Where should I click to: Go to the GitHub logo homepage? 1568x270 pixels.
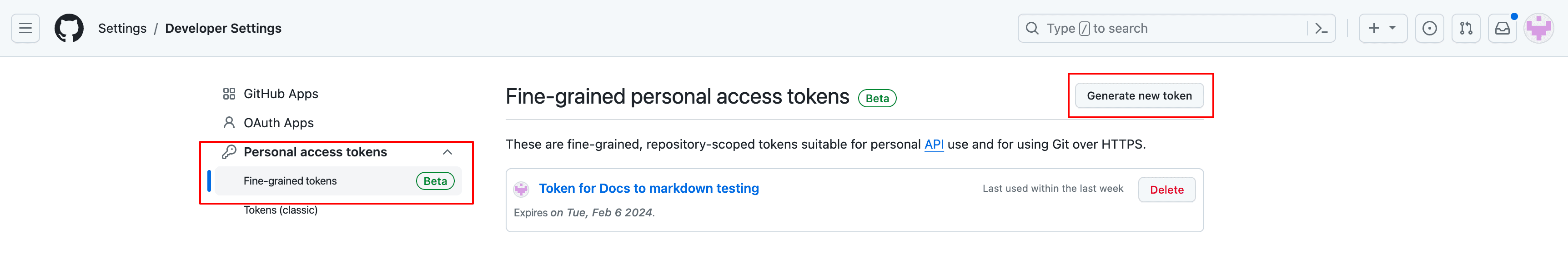pos(69,28)
